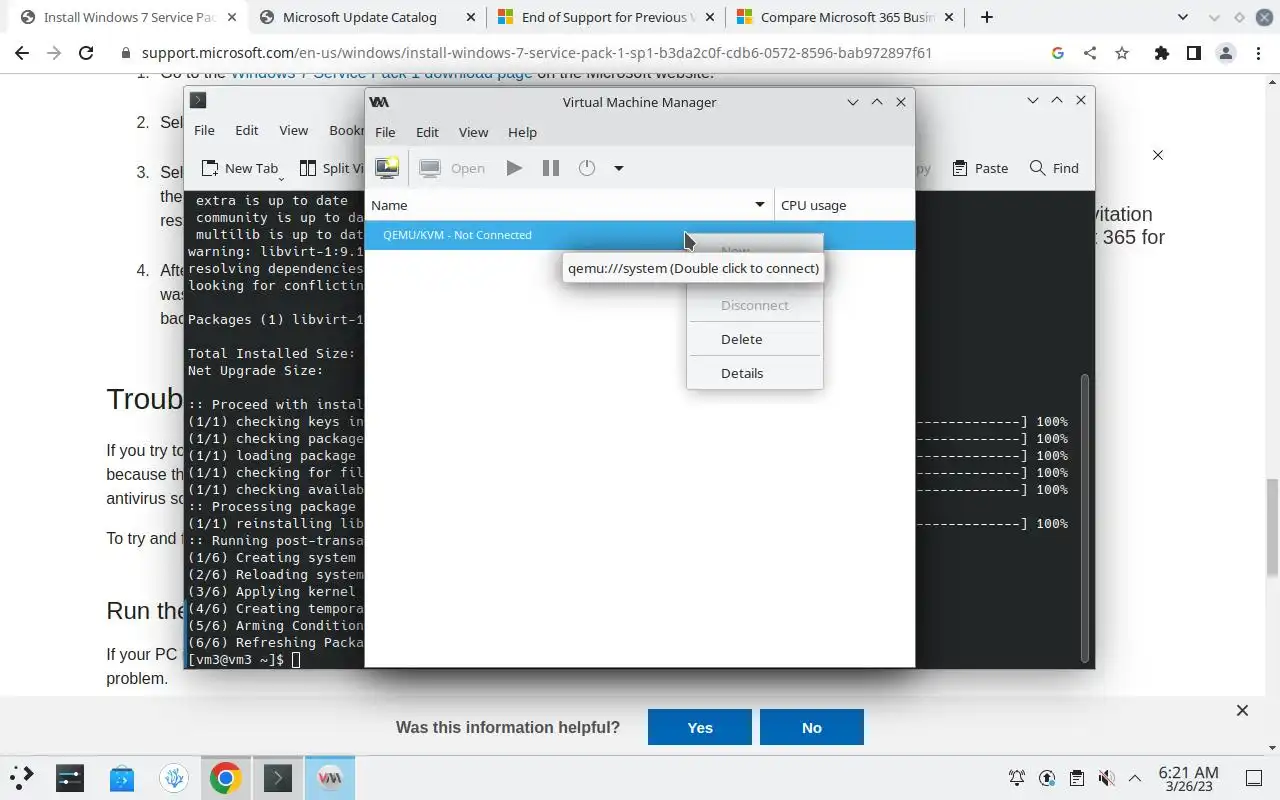Open View menu in Virtual Machine Manager
The height and width of the screenshot is (800, 1280).
(473, 132)
